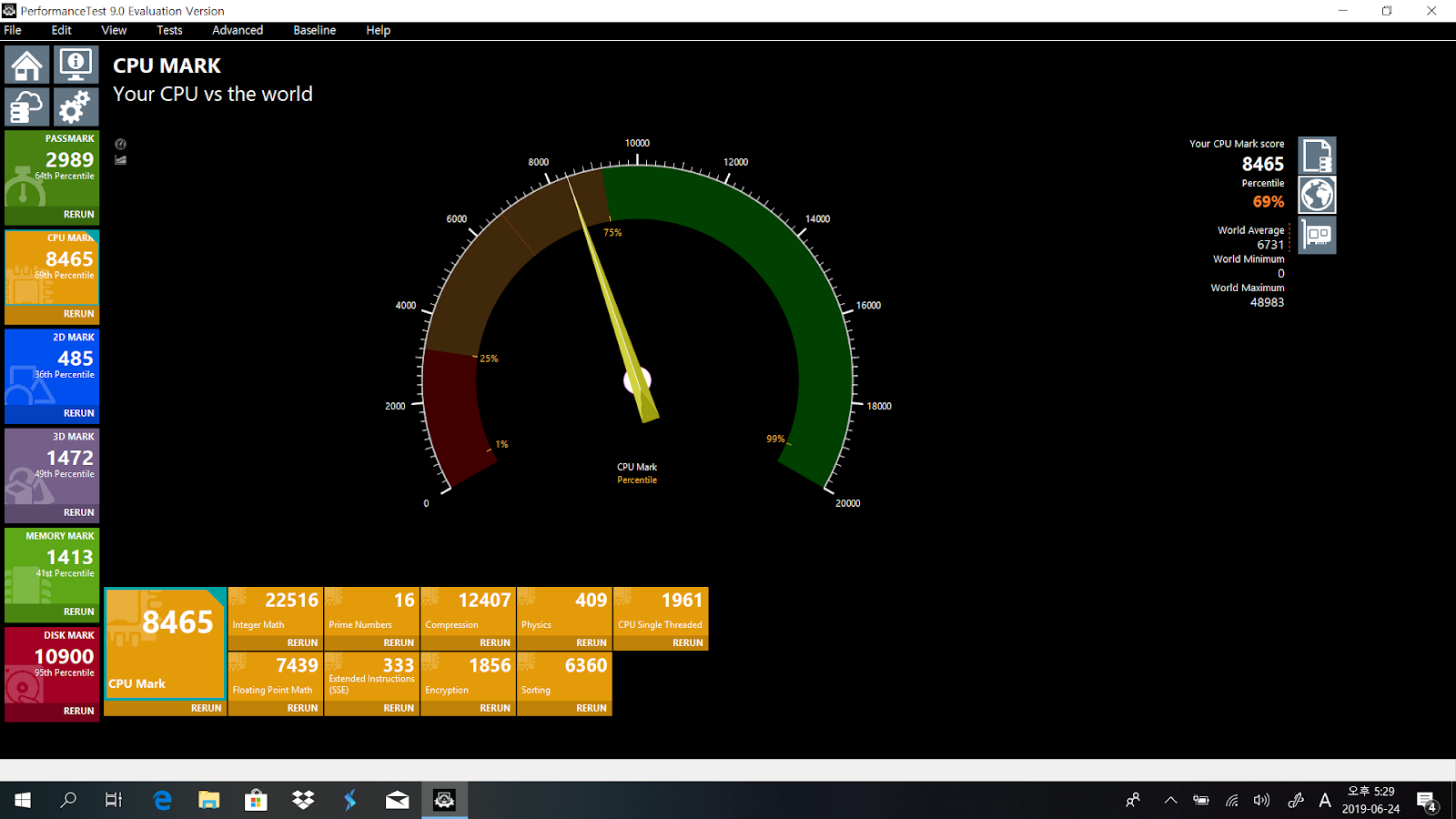Rerun the Compression test

(x=495, y=642)
